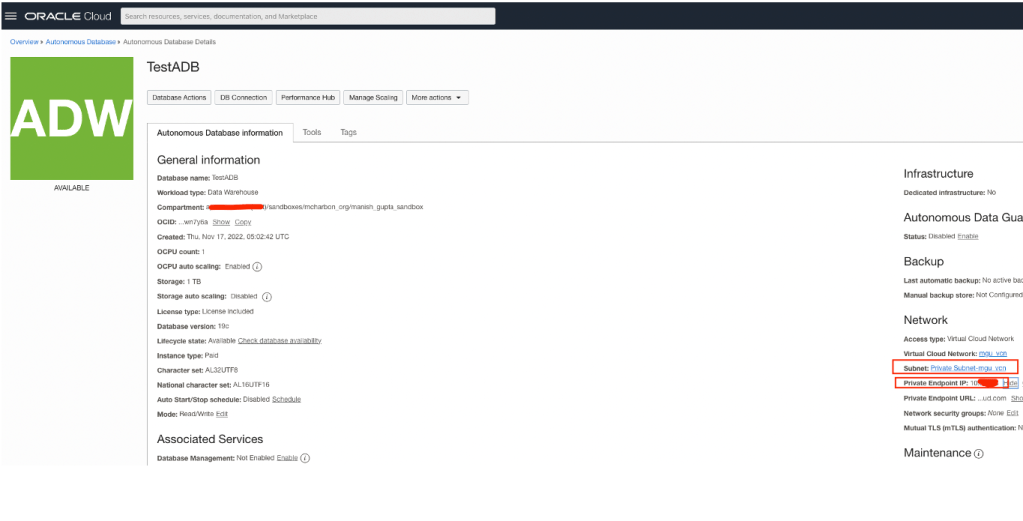
Task: Open Database Management info icon
Action: [x=305, y=458]
